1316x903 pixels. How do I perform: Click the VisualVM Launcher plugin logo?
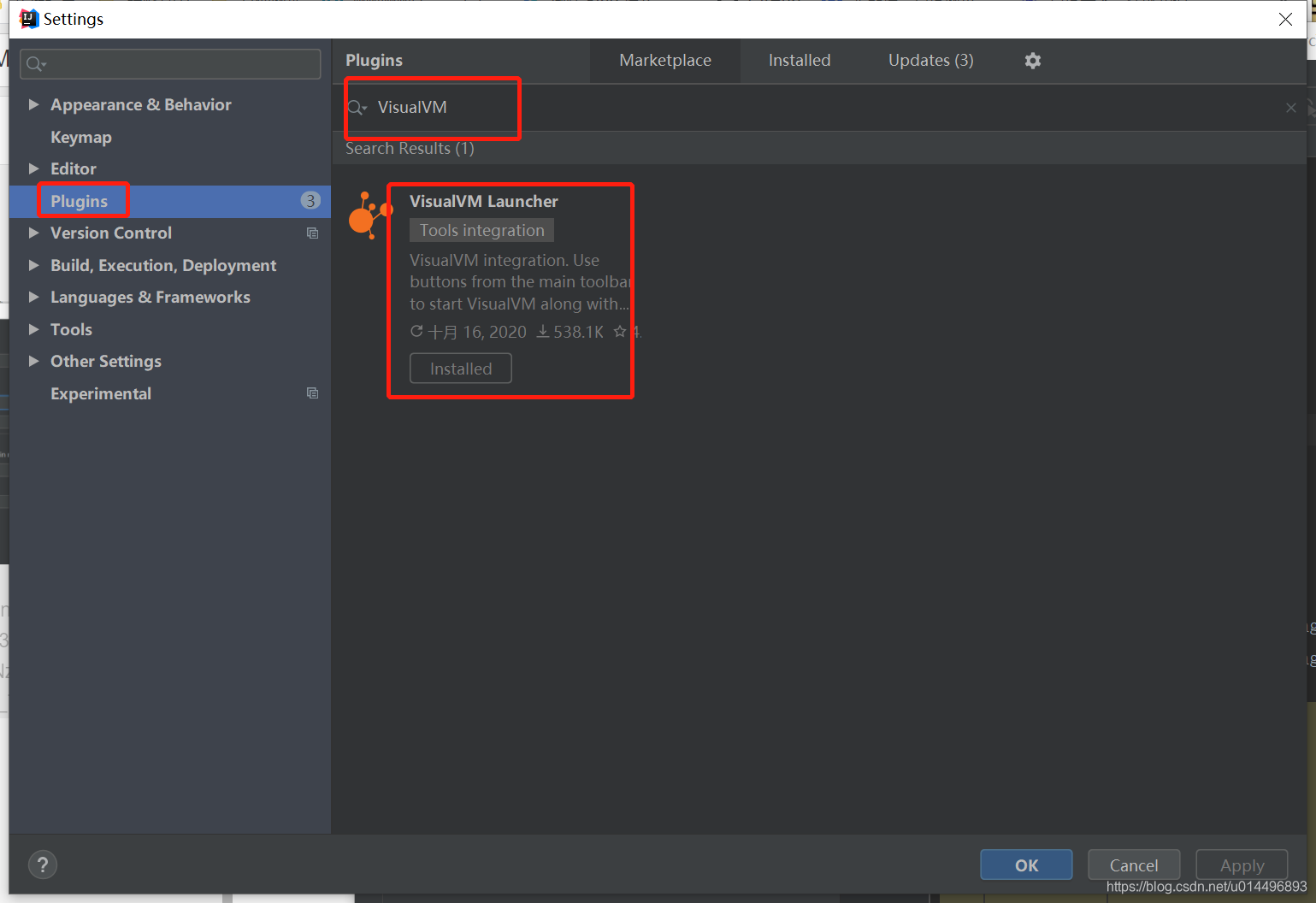[369, 215]
